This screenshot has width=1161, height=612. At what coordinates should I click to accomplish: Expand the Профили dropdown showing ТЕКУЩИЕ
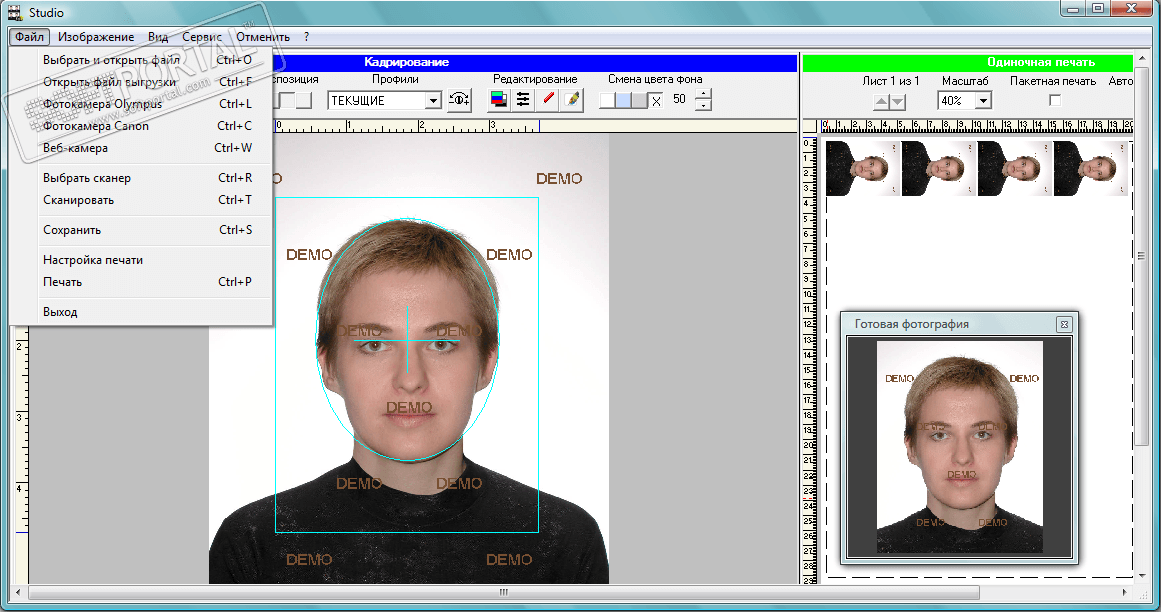[x=433, y=100]
